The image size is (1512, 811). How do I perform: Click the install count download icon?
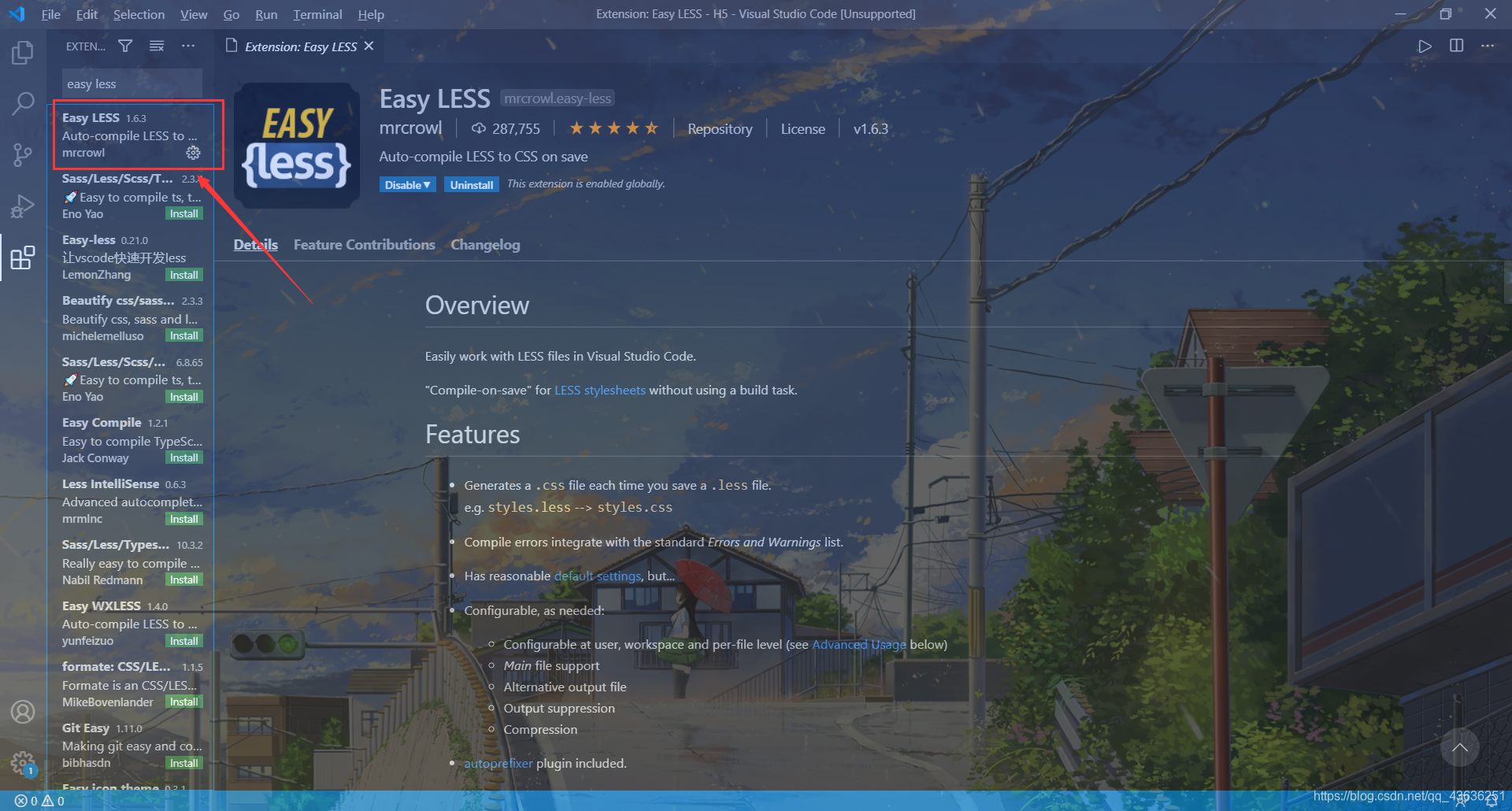point(478,128)
